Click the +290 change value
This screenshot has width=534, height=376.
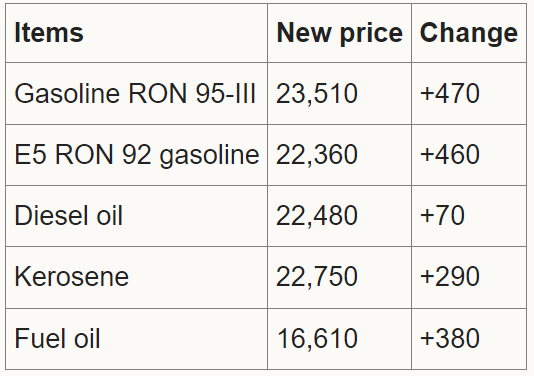tap(450, 277)
